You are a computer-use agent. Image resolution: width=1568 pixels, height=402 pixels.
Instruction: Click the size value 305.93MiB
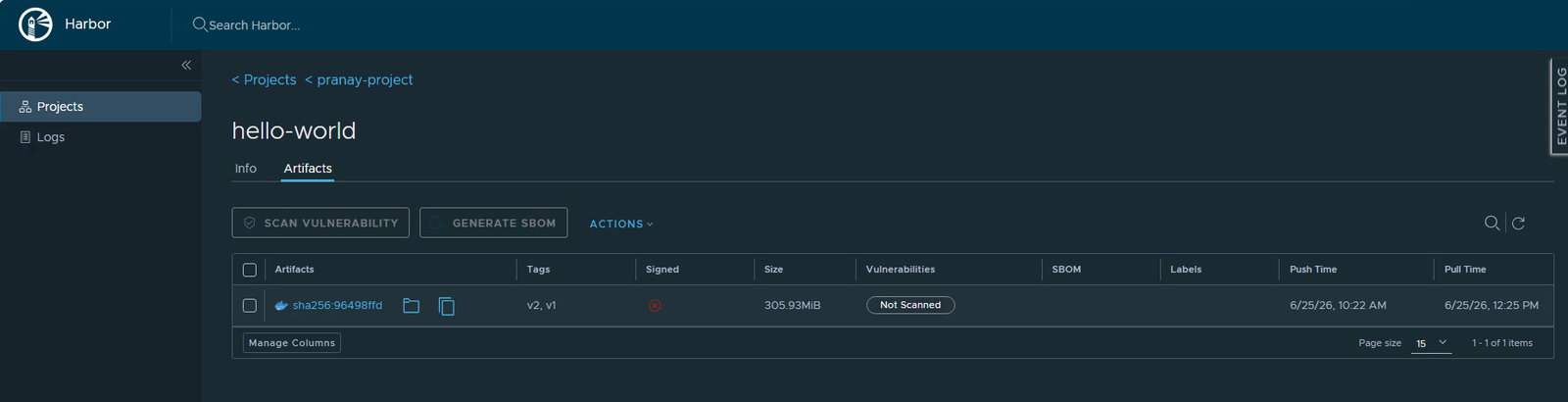792,306
